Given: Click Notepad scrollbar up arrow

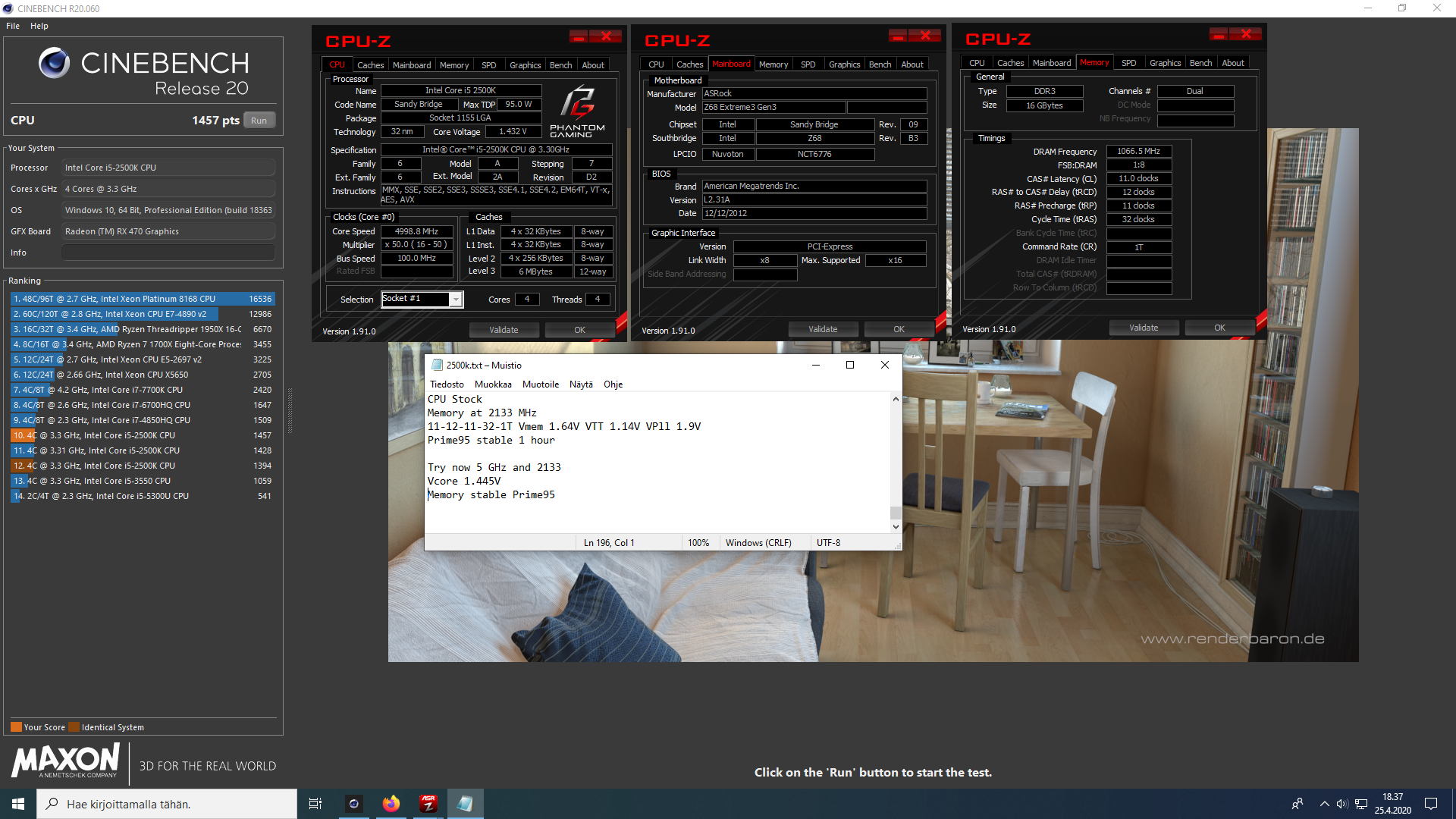Looking at the screenshot, I should point(896,399).
